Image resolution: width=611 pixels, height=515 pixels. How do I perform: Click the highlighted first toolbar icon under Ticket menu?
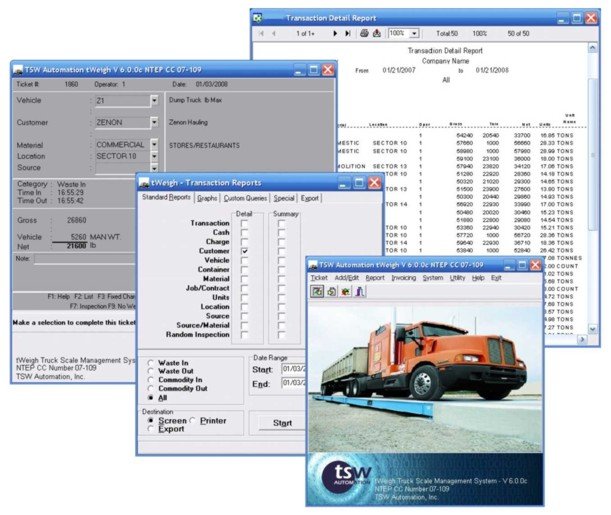317,291
